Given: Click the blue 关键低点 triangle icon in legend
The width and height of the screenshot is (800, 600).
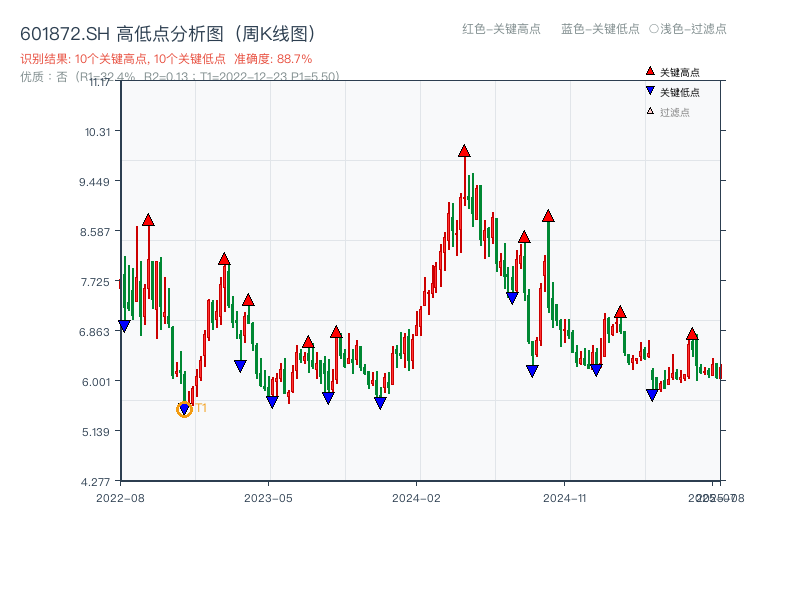Looking at the screenshot, I should pos(650,90).
